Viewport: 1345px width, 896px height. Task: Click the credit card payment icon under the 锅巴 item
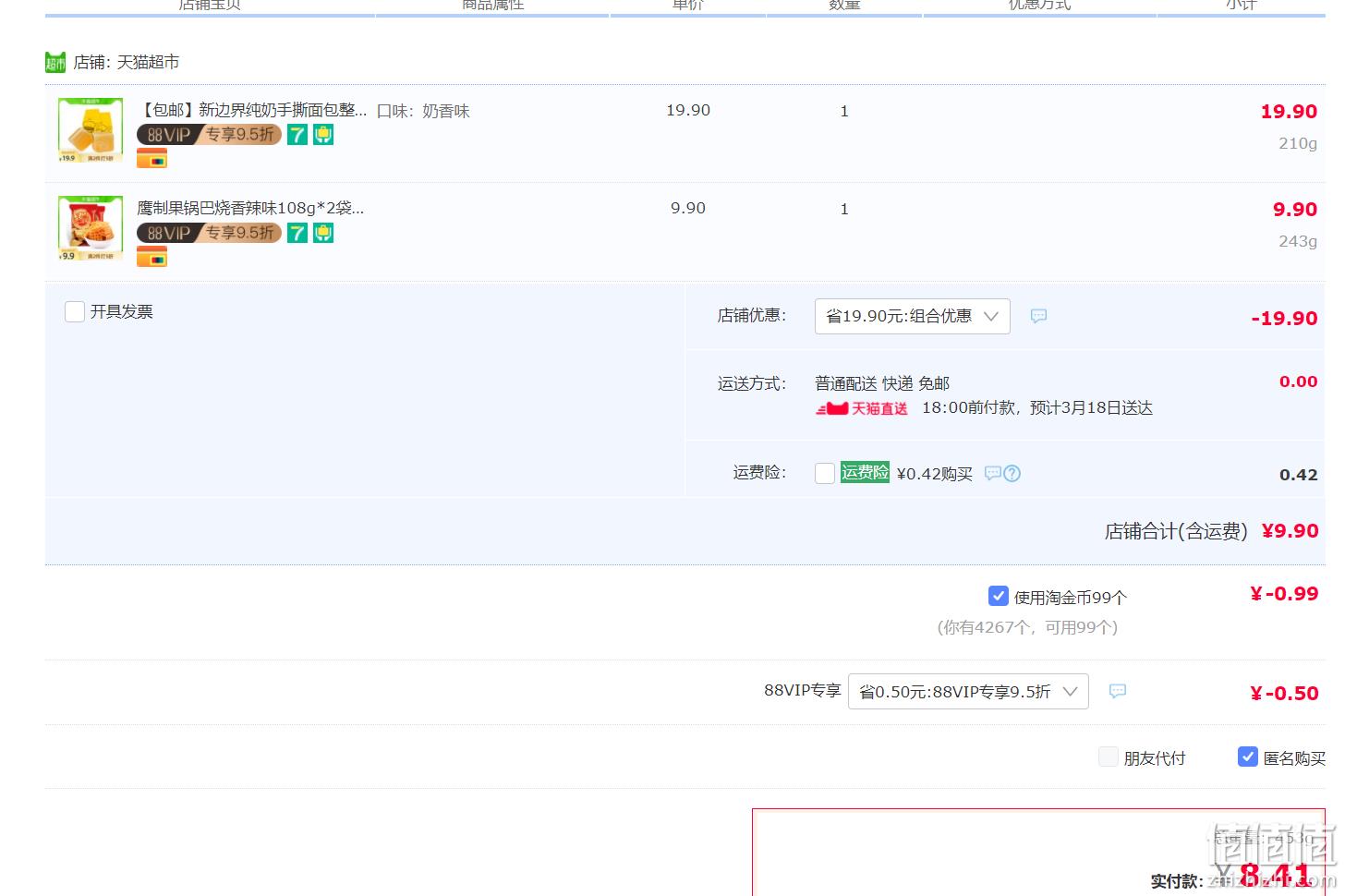pos(151,257)
